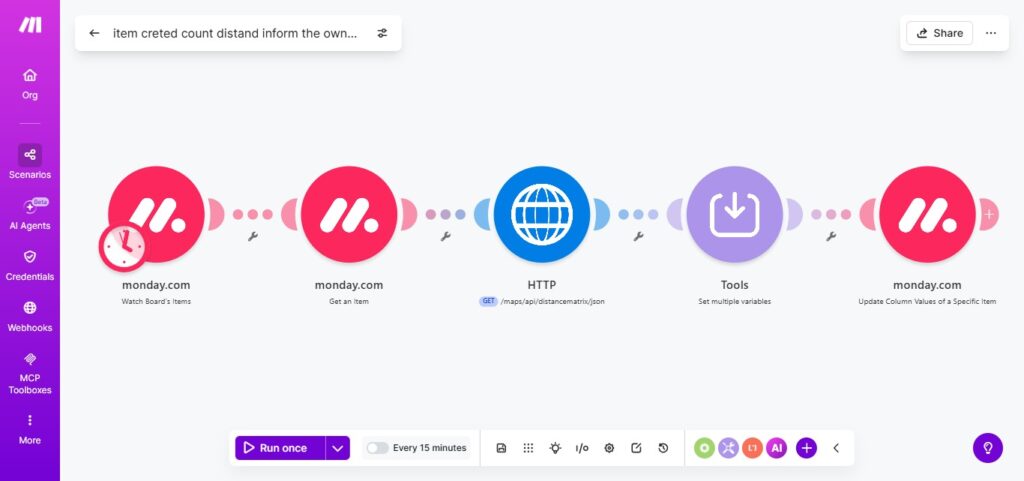Screen dimensions: 1024x481
Task: Select the monday.com Update Column Values module
Action: 927,215
